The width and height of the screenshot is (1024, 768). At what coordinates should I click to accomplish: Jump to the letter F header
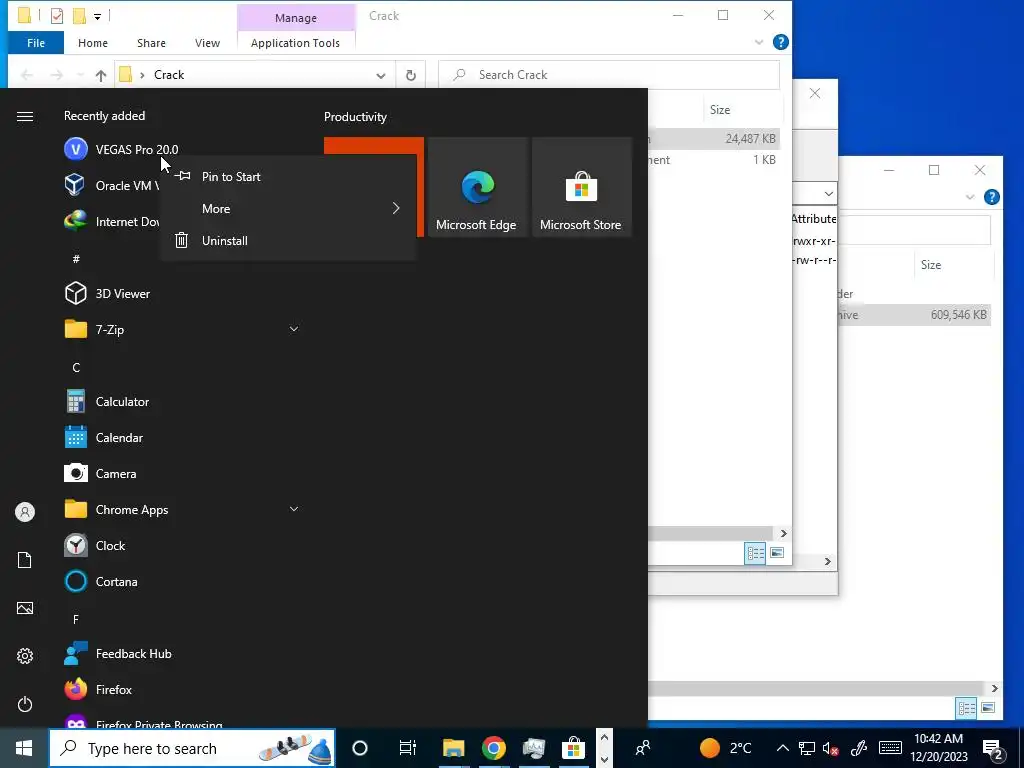[x=76, y=619]
